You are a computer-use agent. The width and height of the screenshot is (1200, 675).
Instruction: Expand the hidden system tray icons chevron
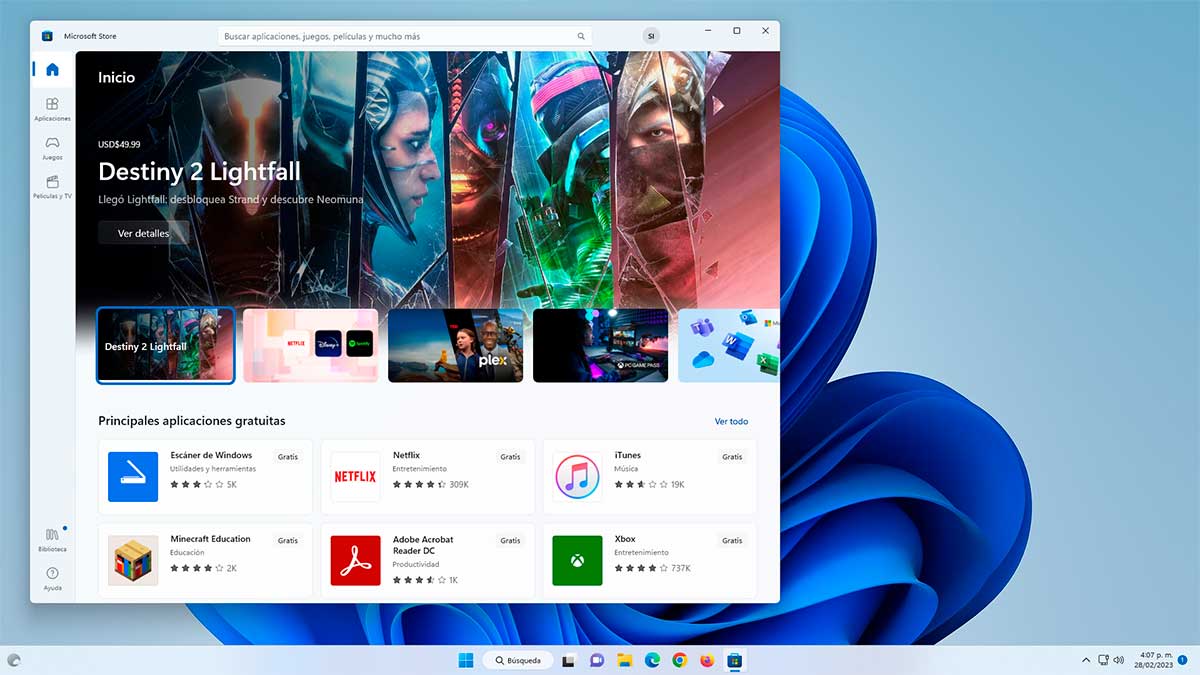click(x=1086, y=660)
